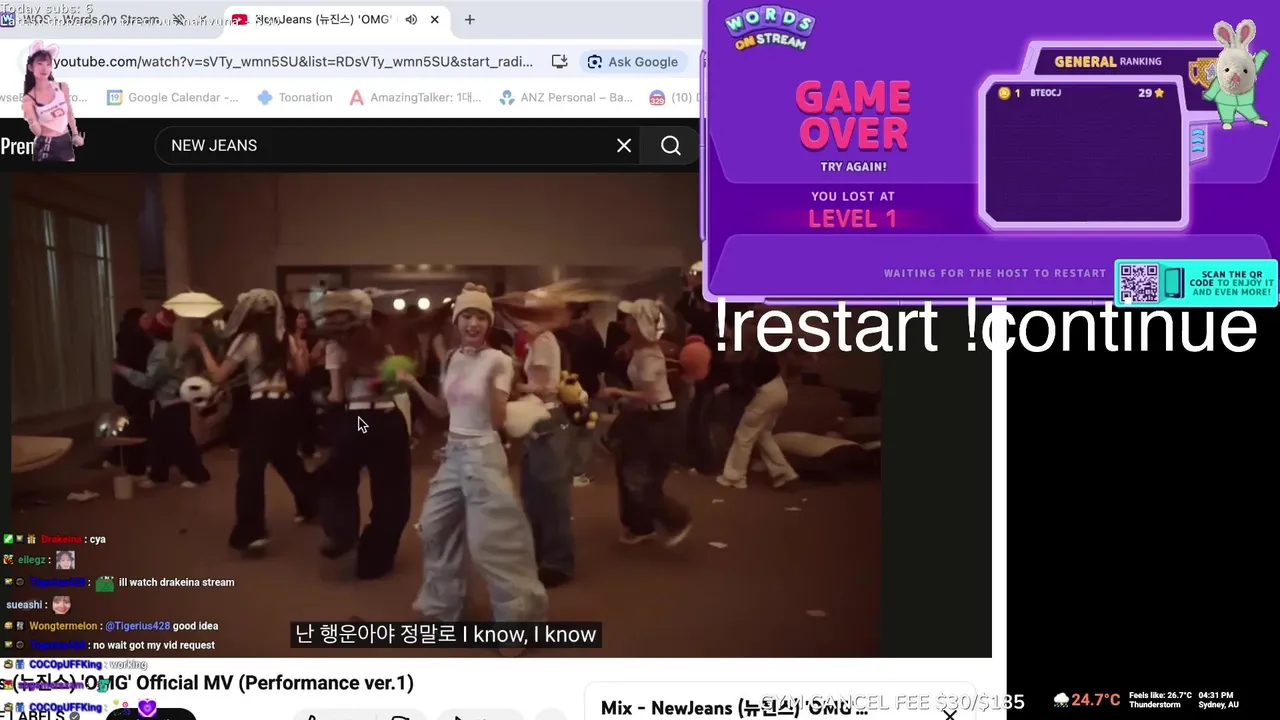The height and width of the screenshot is (720, 1280).
Task: Select the General Ranking tab
Action: click(x=1108, y=61)
